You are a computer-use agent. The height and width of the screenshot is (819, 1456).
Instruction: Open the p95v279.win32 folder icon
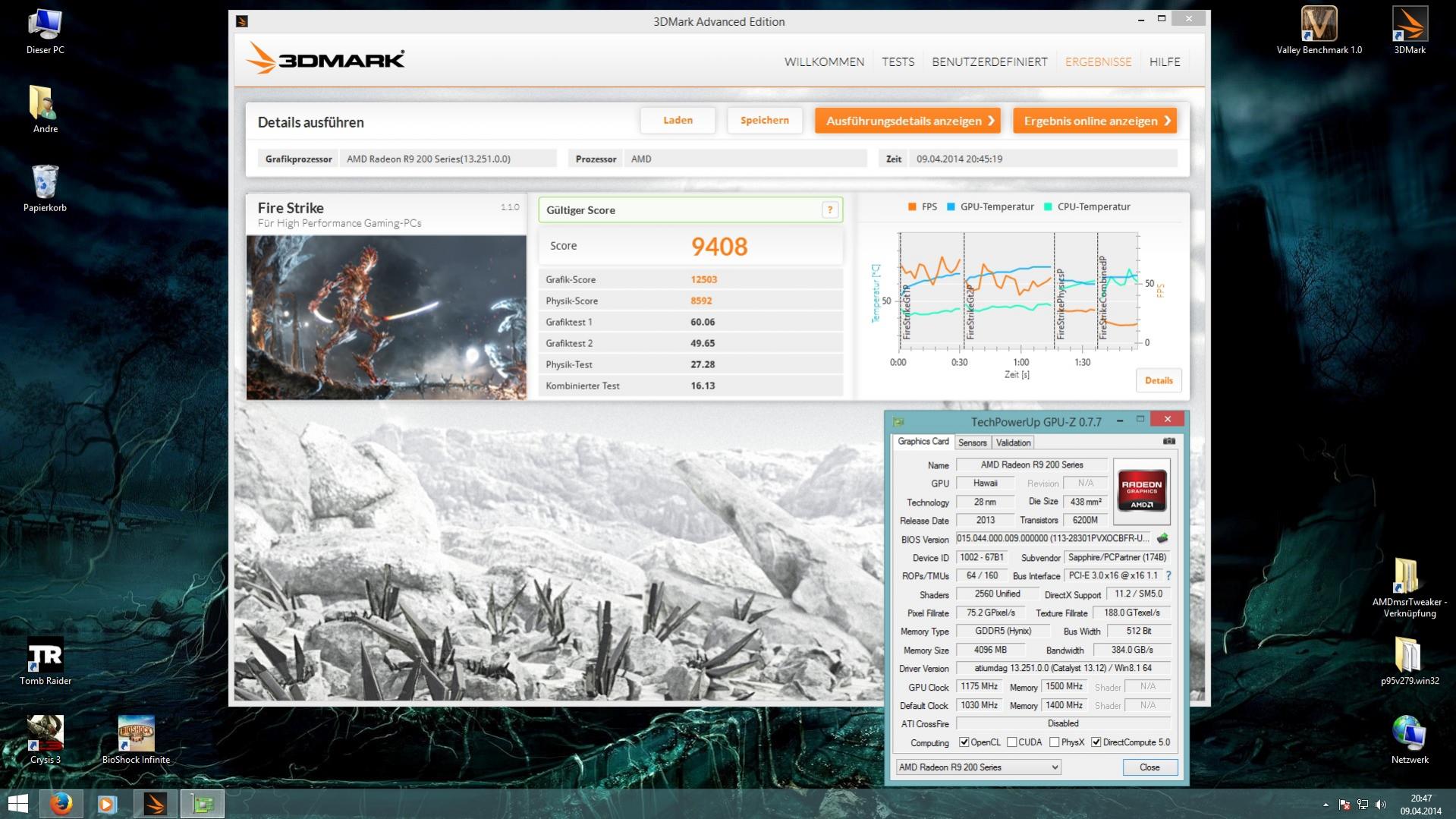point(1409,662)
